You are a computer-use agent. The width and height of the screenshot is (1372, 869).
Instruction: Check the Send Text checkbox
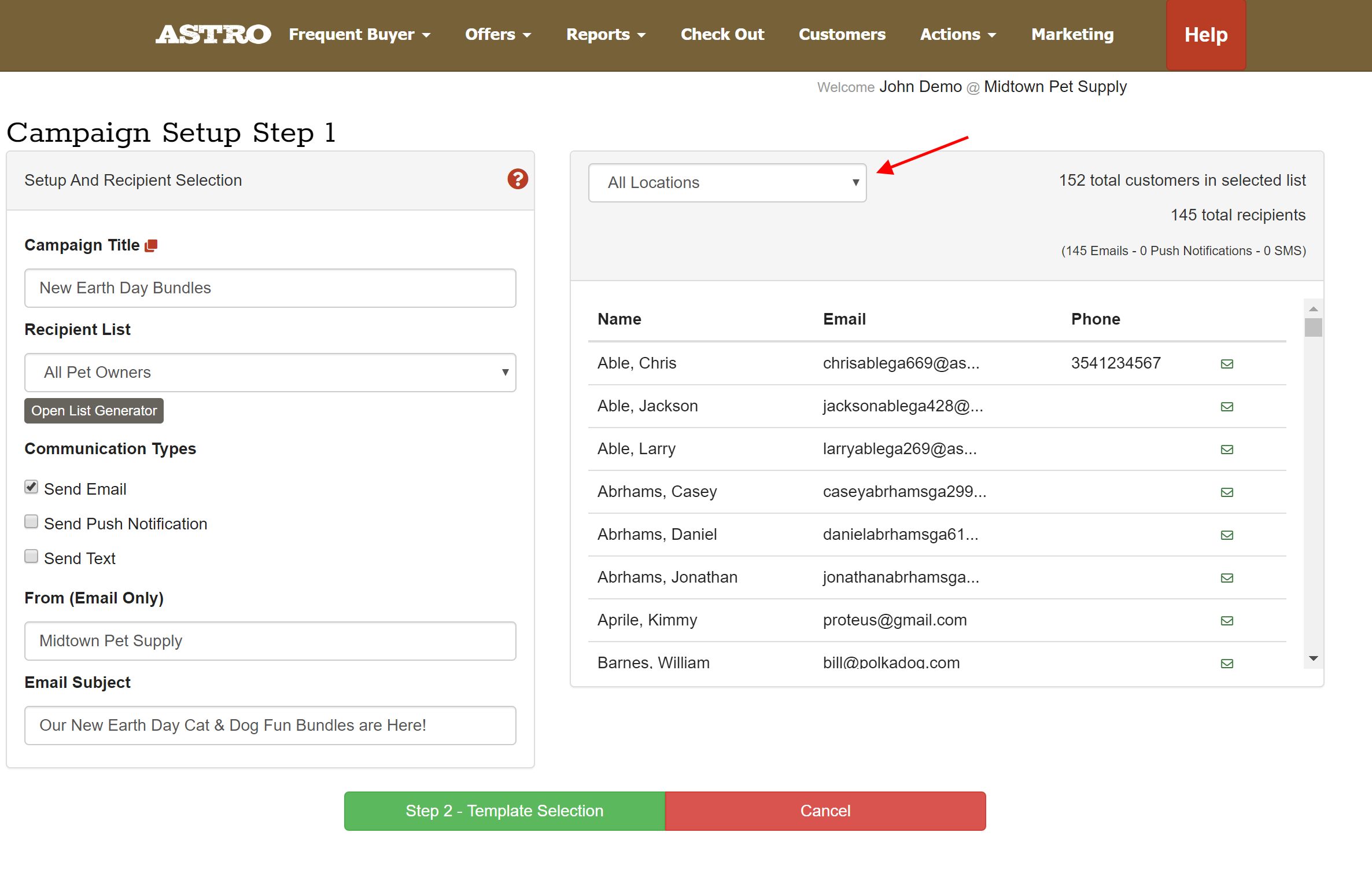(31, 557)
